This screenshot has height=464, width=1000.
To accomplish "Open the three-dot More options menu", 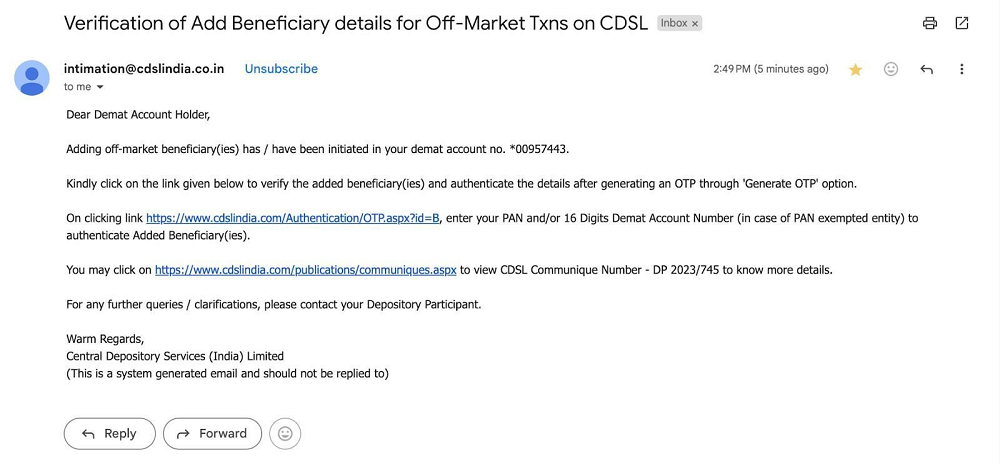I will pyautogui.click(x=962, y=69).
